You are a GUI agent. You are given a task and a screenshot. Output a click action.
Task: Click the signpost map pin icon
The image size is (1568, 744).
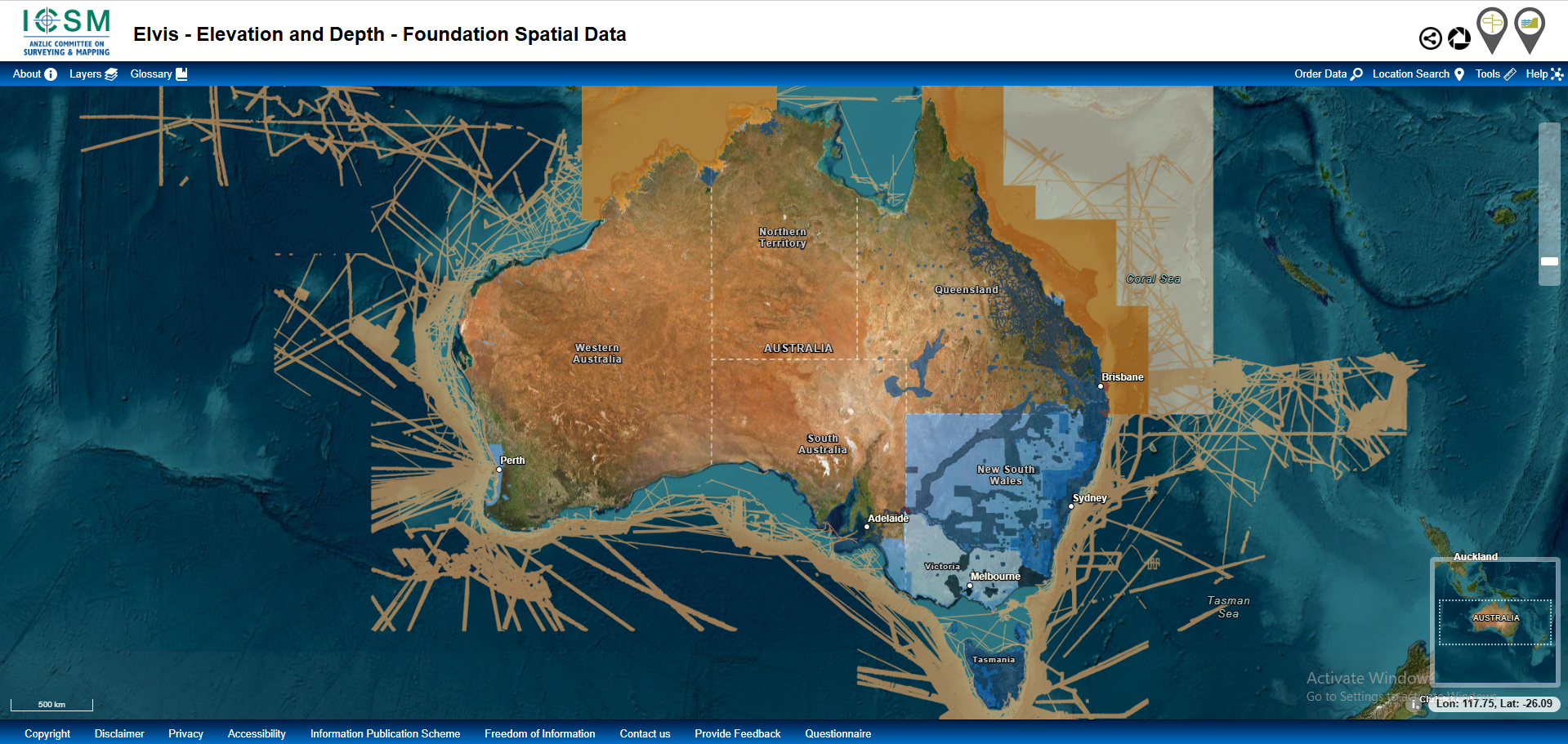(1492, 30)
